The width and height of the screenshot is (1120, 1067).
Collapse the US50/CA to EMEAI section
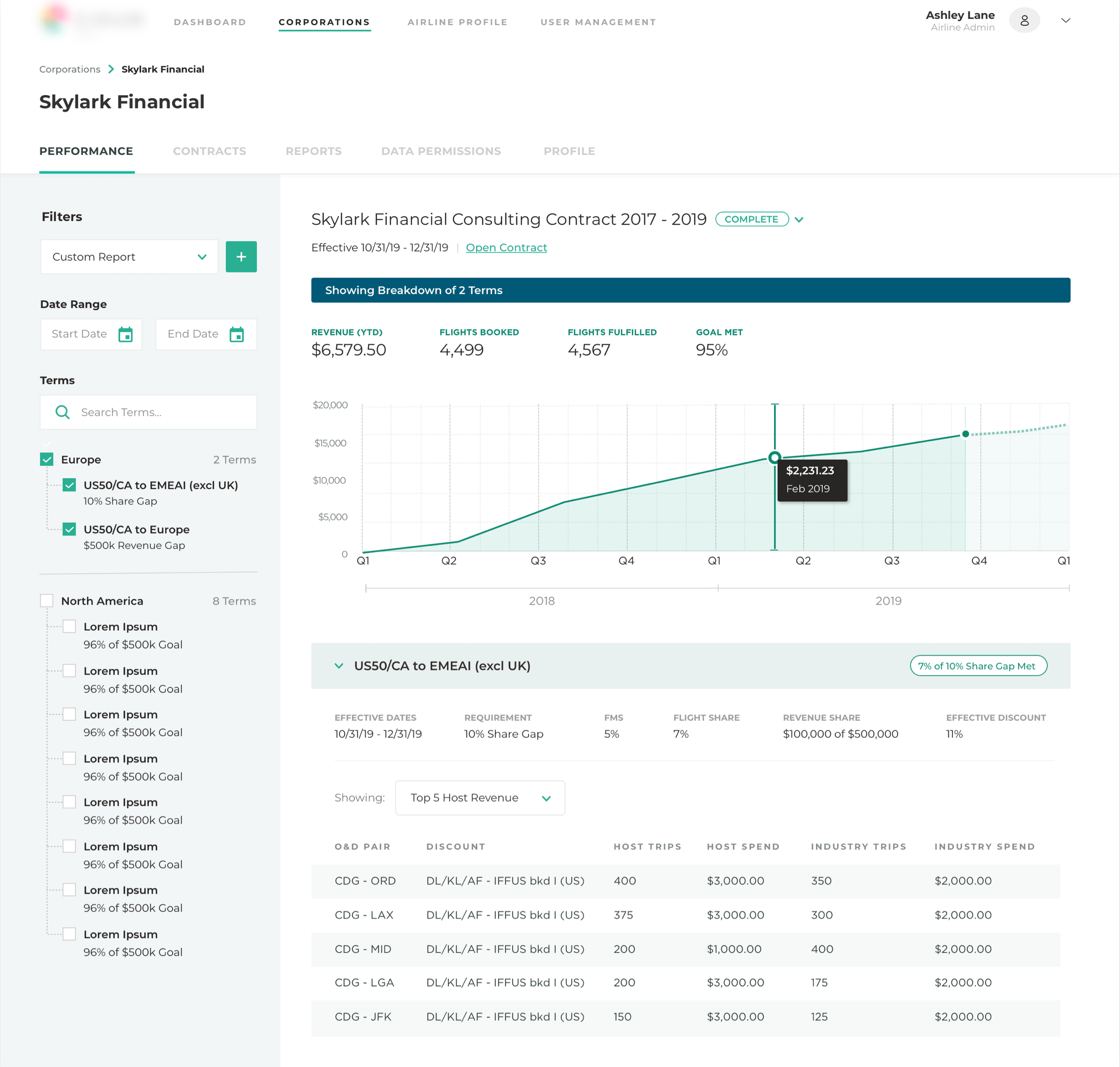(x=339, y=665)
